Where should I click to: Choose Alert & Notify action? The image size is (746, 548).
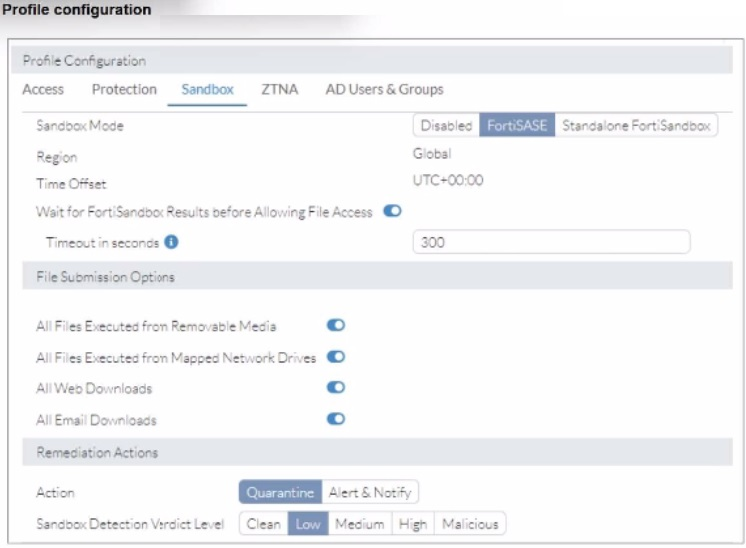tap(370, 492)
